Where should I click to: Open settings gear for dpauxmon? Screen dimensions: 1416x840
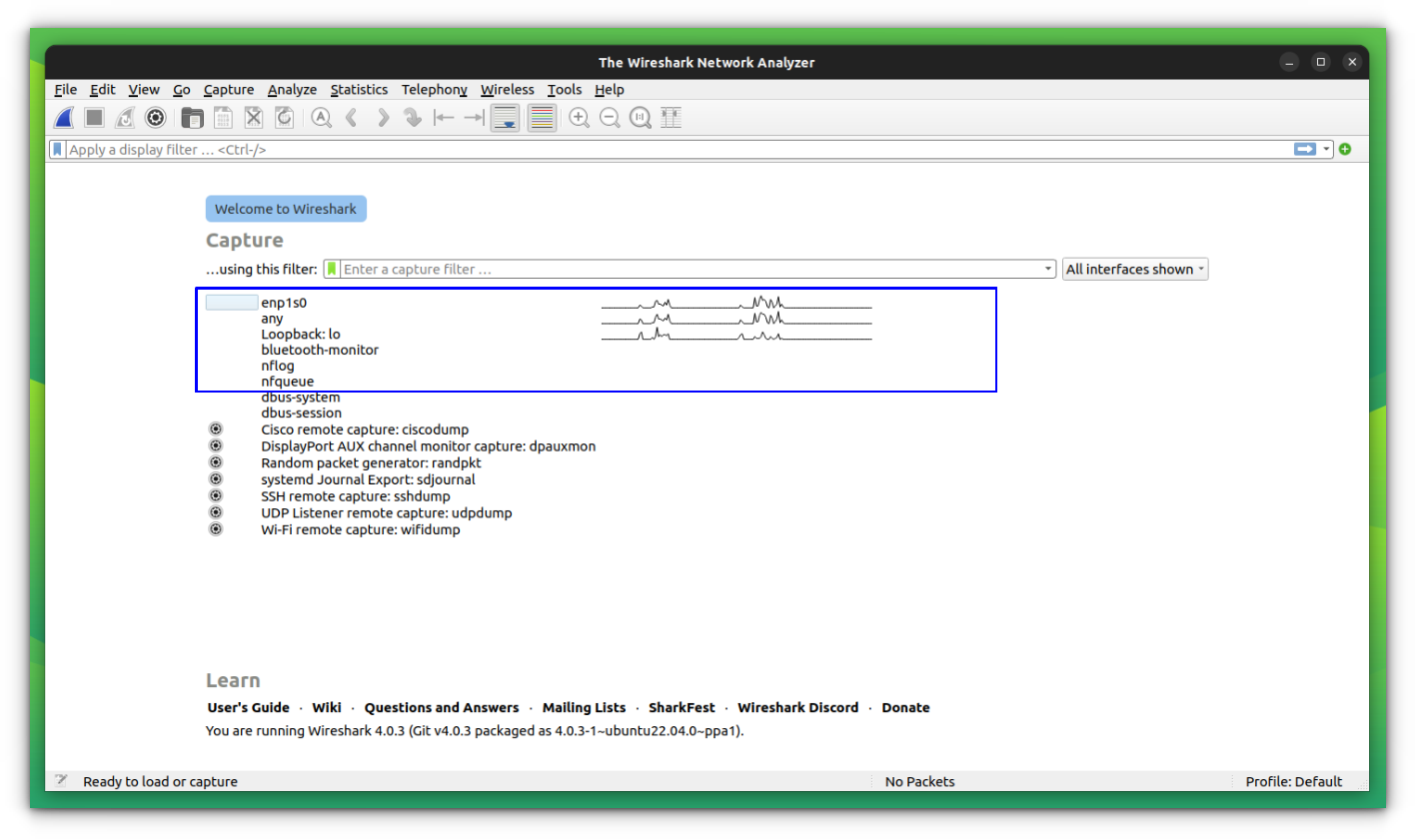216,445
